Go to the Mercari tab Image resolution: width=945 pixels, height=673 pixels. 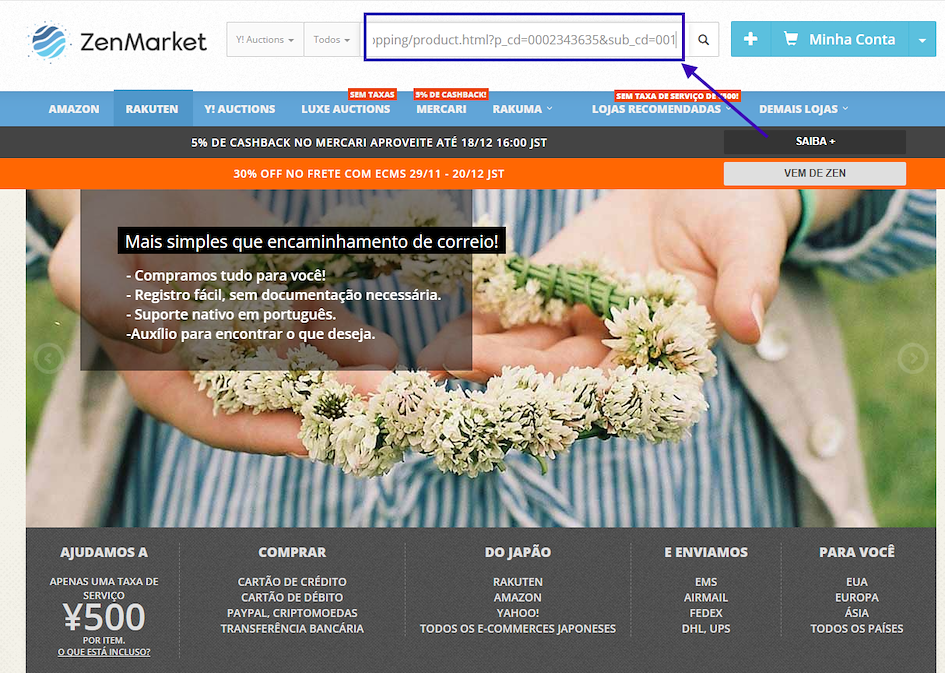441,109
